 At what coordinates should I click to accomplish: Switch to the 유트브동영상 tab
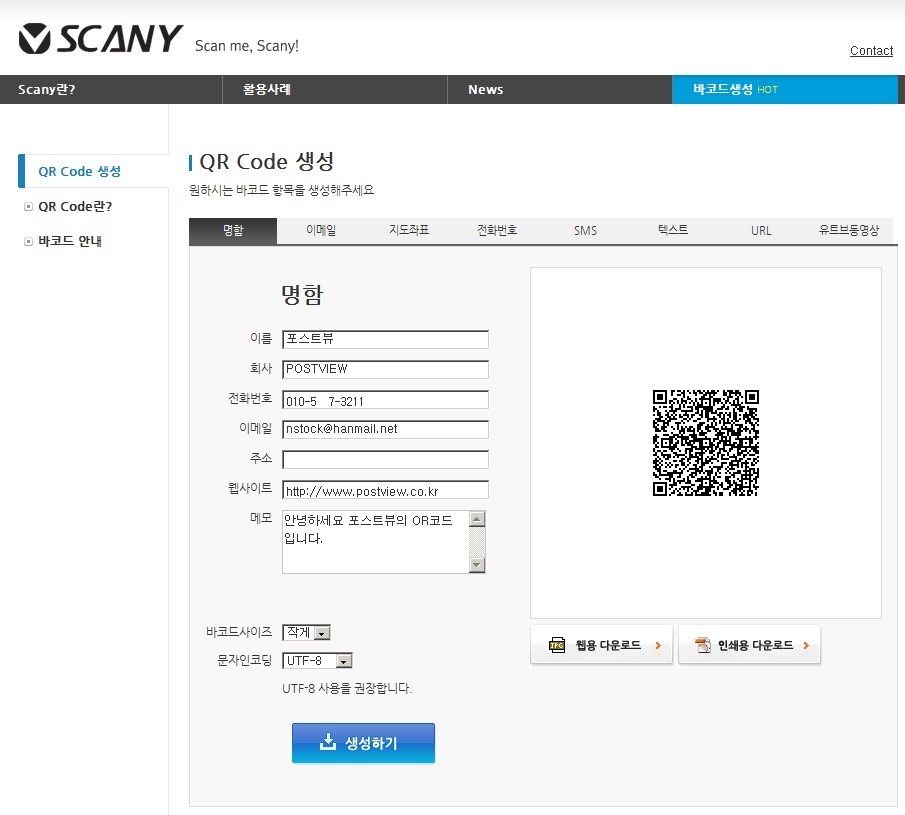coord(849,231)
